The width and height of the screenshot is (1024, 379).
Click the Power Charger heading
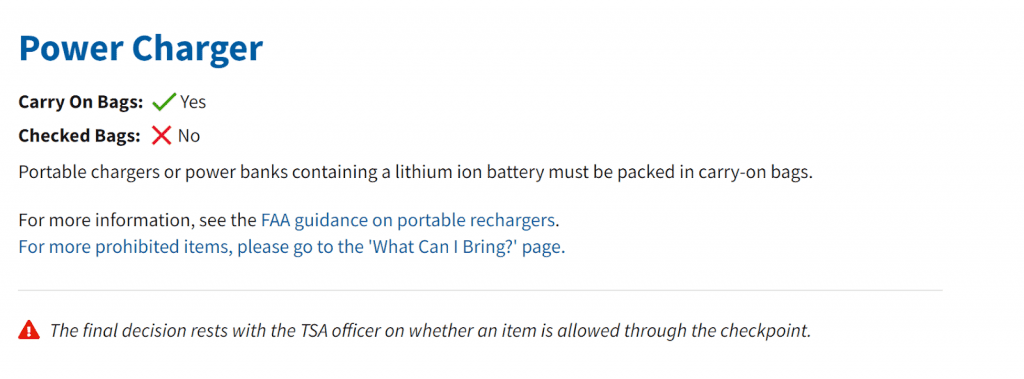141,48
